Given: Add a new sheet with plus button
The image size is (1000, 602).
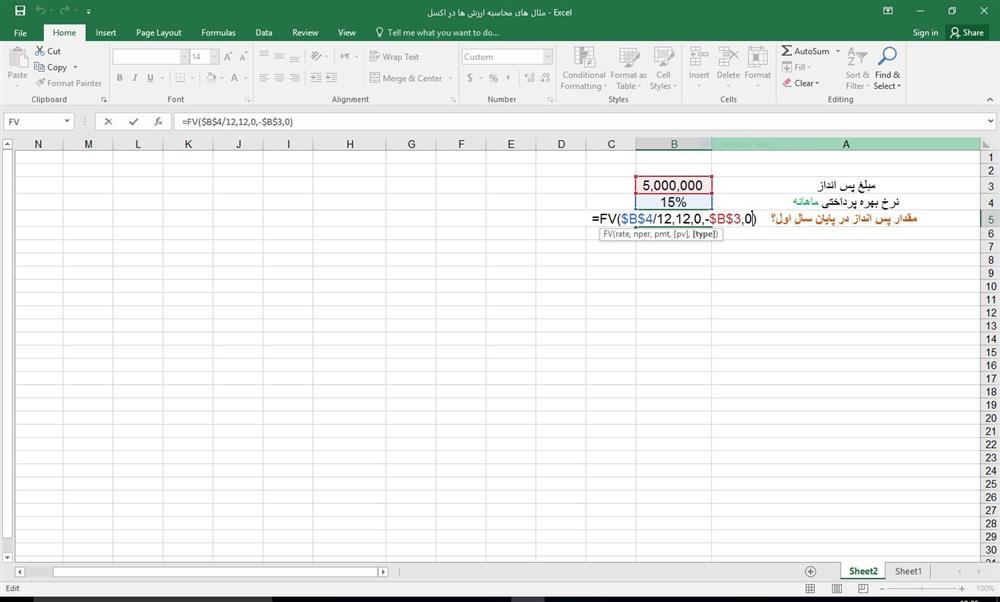Looking at the screenshot, I should (x=810, y=571).
